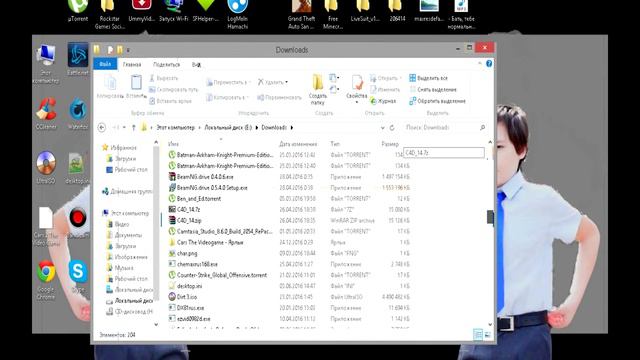Switch to the Поделиться ribbon tab
This screenshot has width=640, height=360.
[x=166, y=64]
